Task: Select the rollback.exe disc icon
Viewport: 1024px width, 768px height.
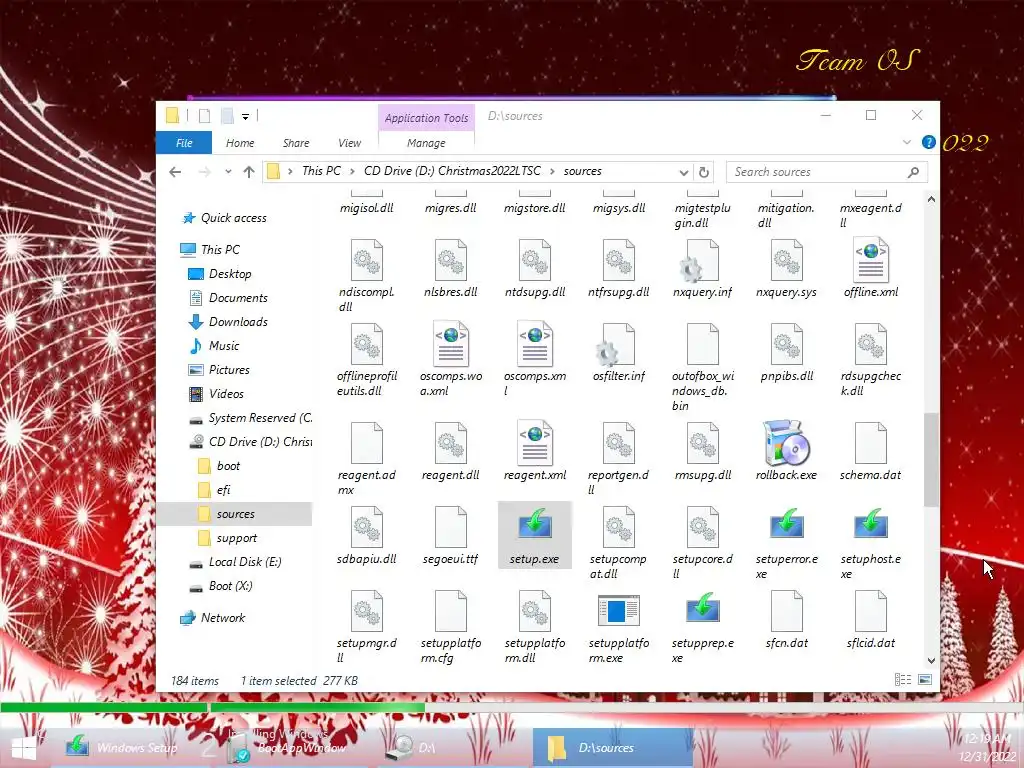Action: click(786, 443)
